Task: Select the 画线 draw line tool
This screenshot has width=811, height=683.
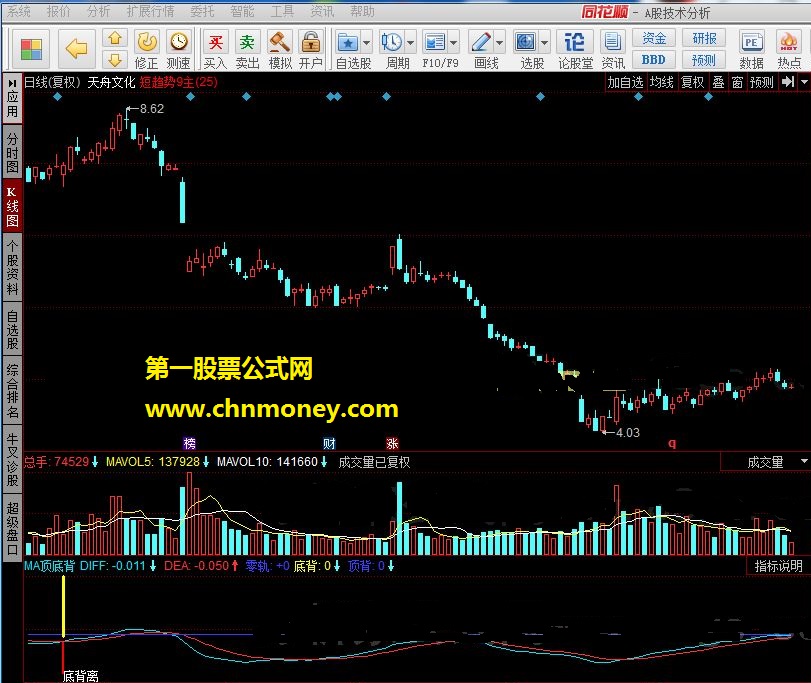Action: coord(481,43)
